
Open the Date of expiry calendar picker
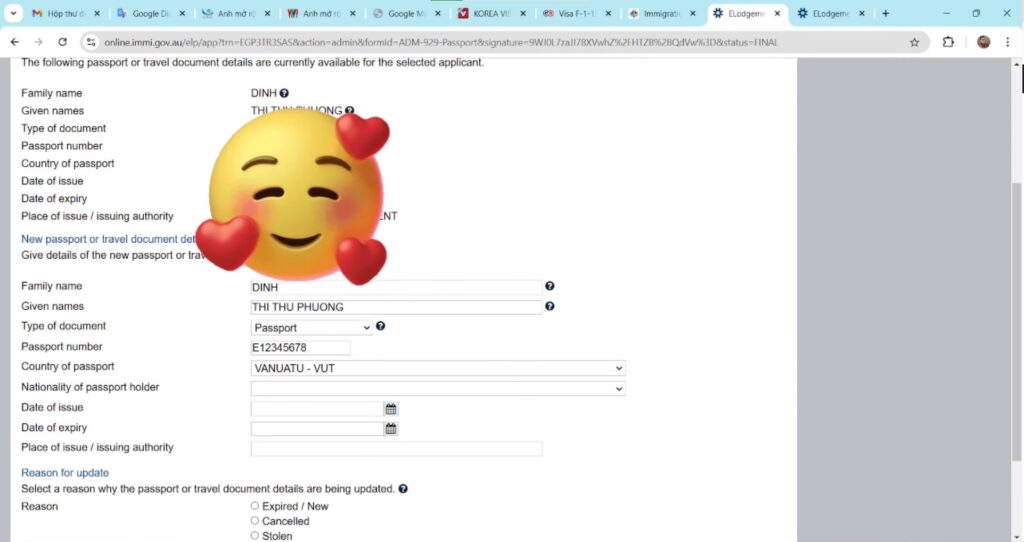point(391,429)
